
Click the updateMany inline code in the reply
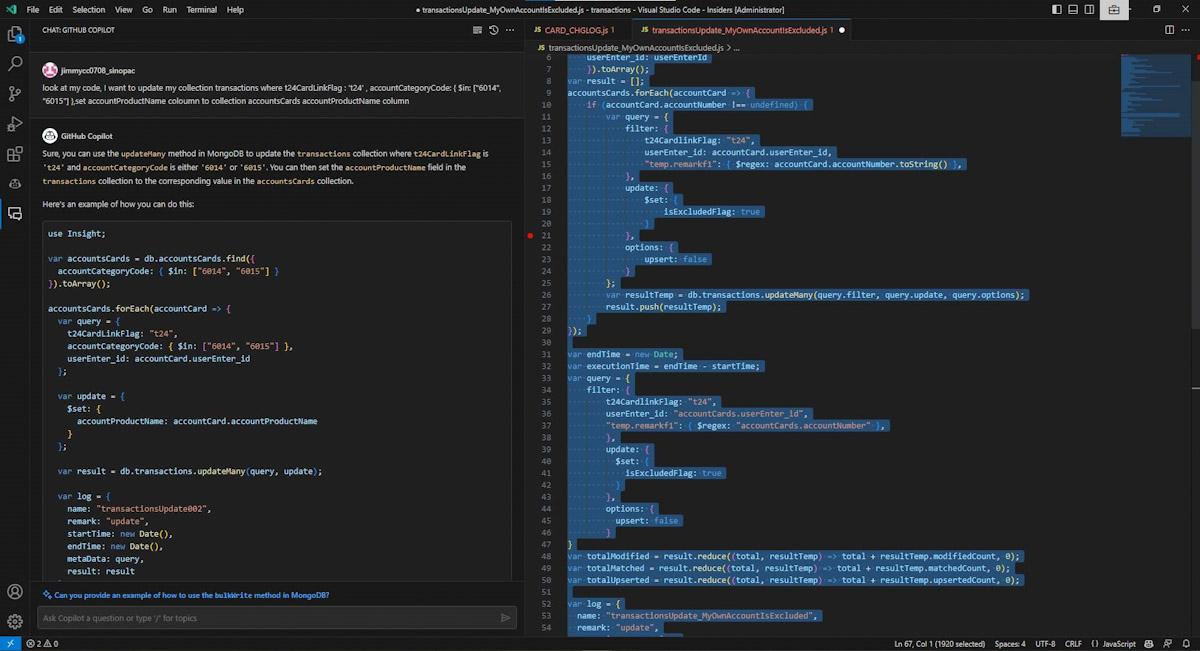click(x=145, y=155)
